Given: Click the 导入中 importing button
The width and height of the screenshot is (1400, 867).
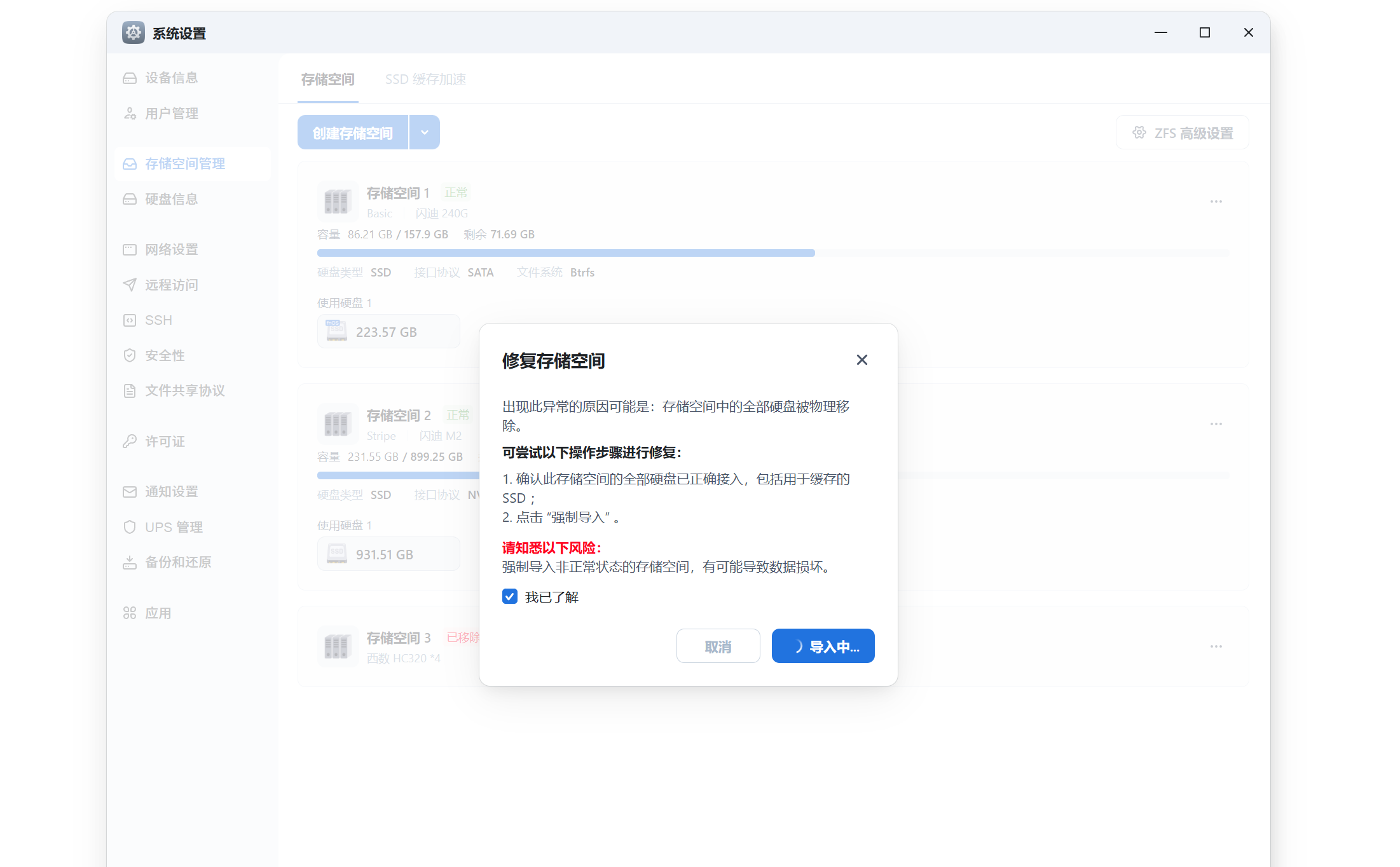Looking at the screenshot, I should [x=823, y=646].
